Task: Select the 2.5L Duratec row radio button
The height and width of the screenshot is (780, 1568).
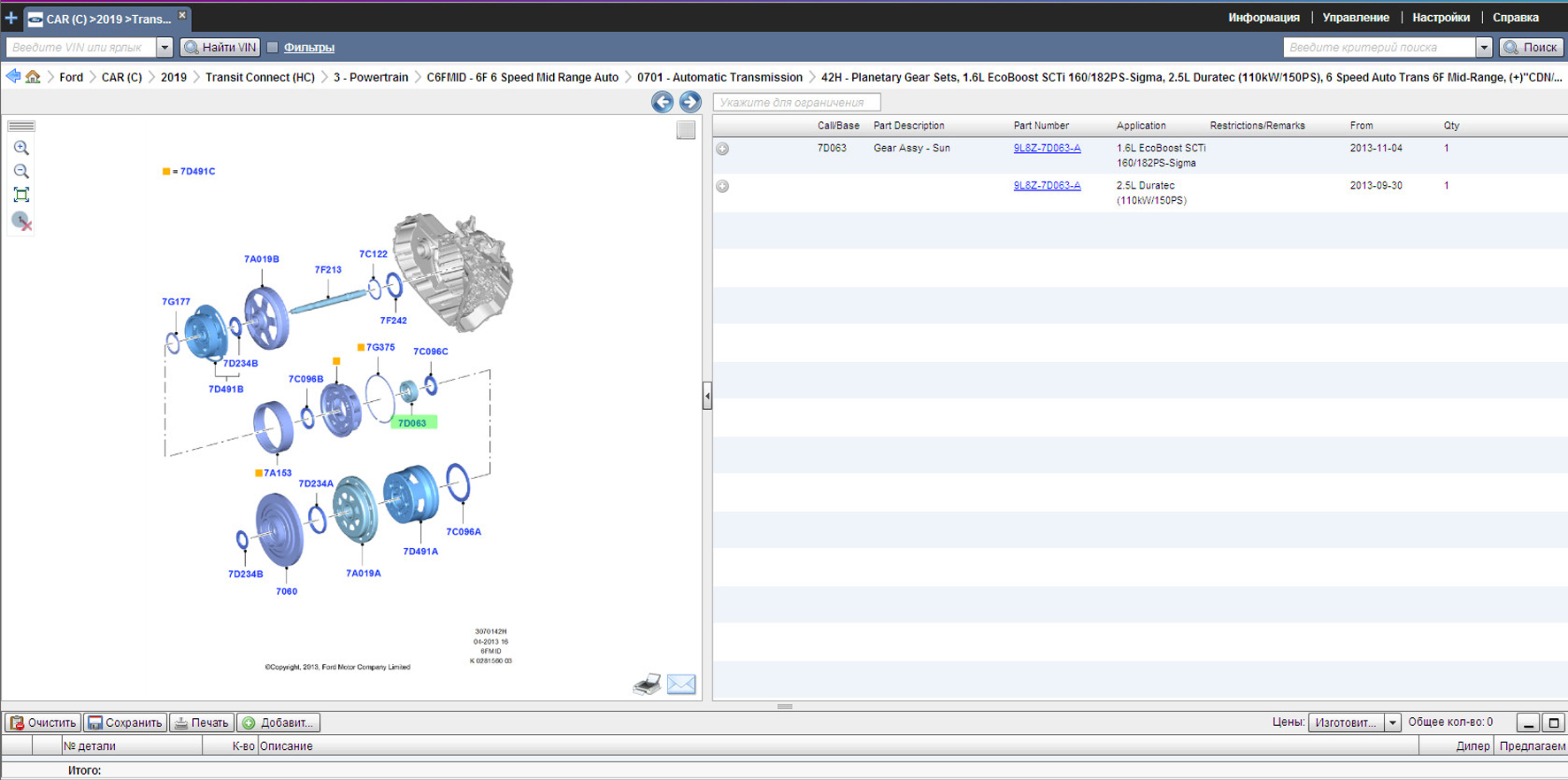Action: (723, 186)
